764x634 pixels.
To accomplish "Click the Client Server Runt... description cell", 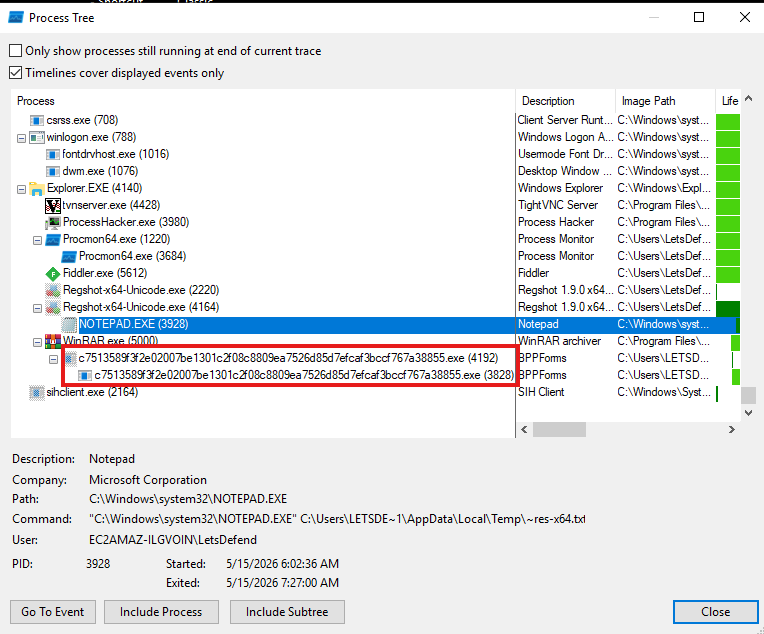I will coord(565,120).
